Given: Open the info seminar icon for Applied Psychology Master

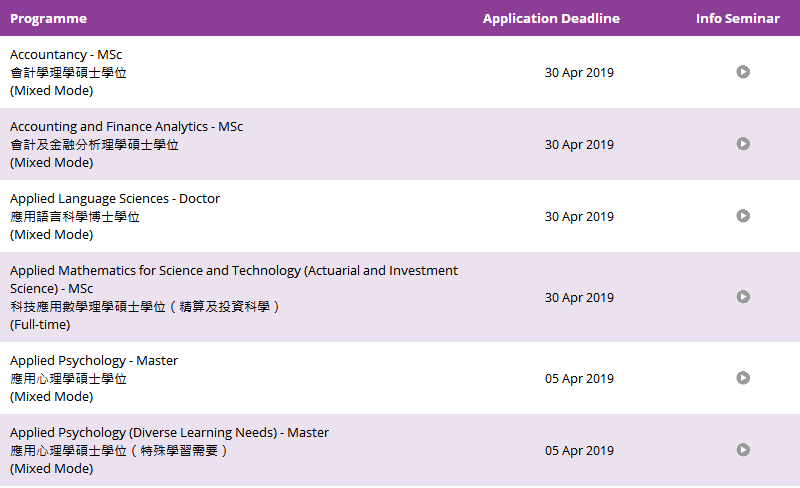Looking at the screenshot, I should (743, 378).
